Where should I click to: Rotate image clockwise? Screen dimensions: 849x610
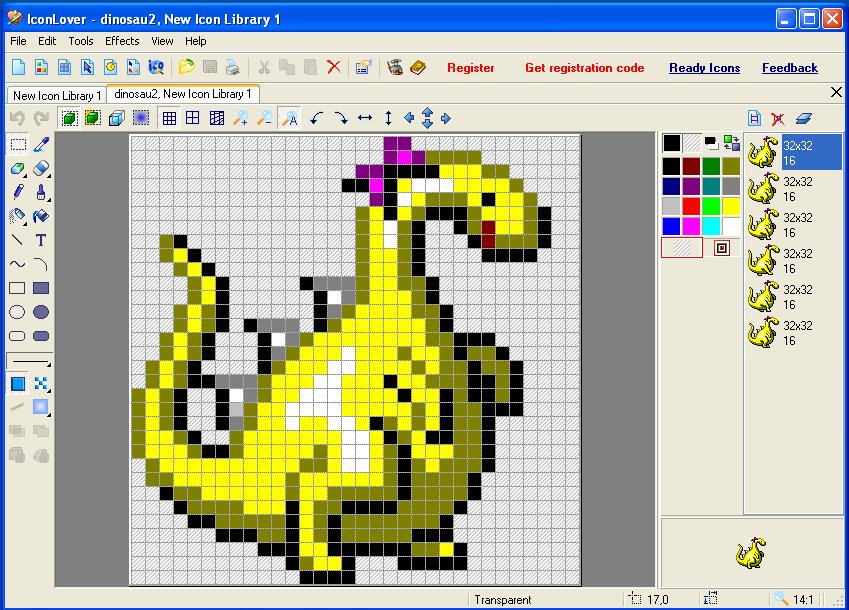[341, 118]
